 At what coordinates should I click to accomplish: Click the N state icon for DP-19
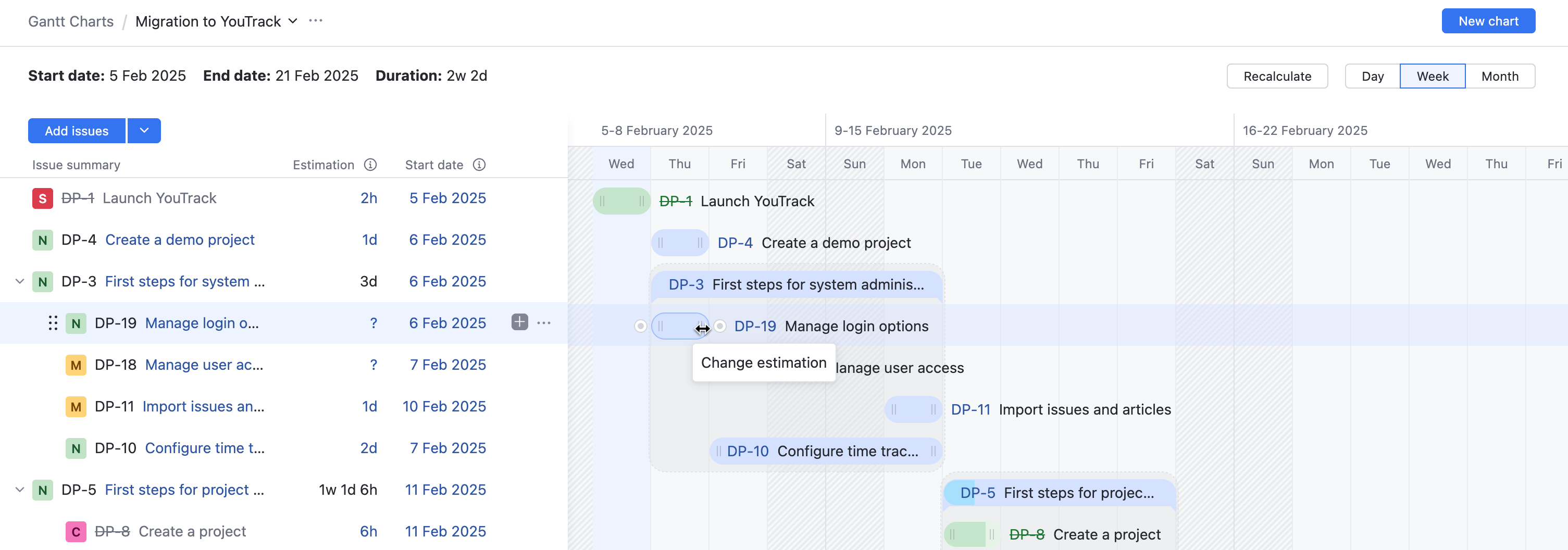[x=76, y=323]
